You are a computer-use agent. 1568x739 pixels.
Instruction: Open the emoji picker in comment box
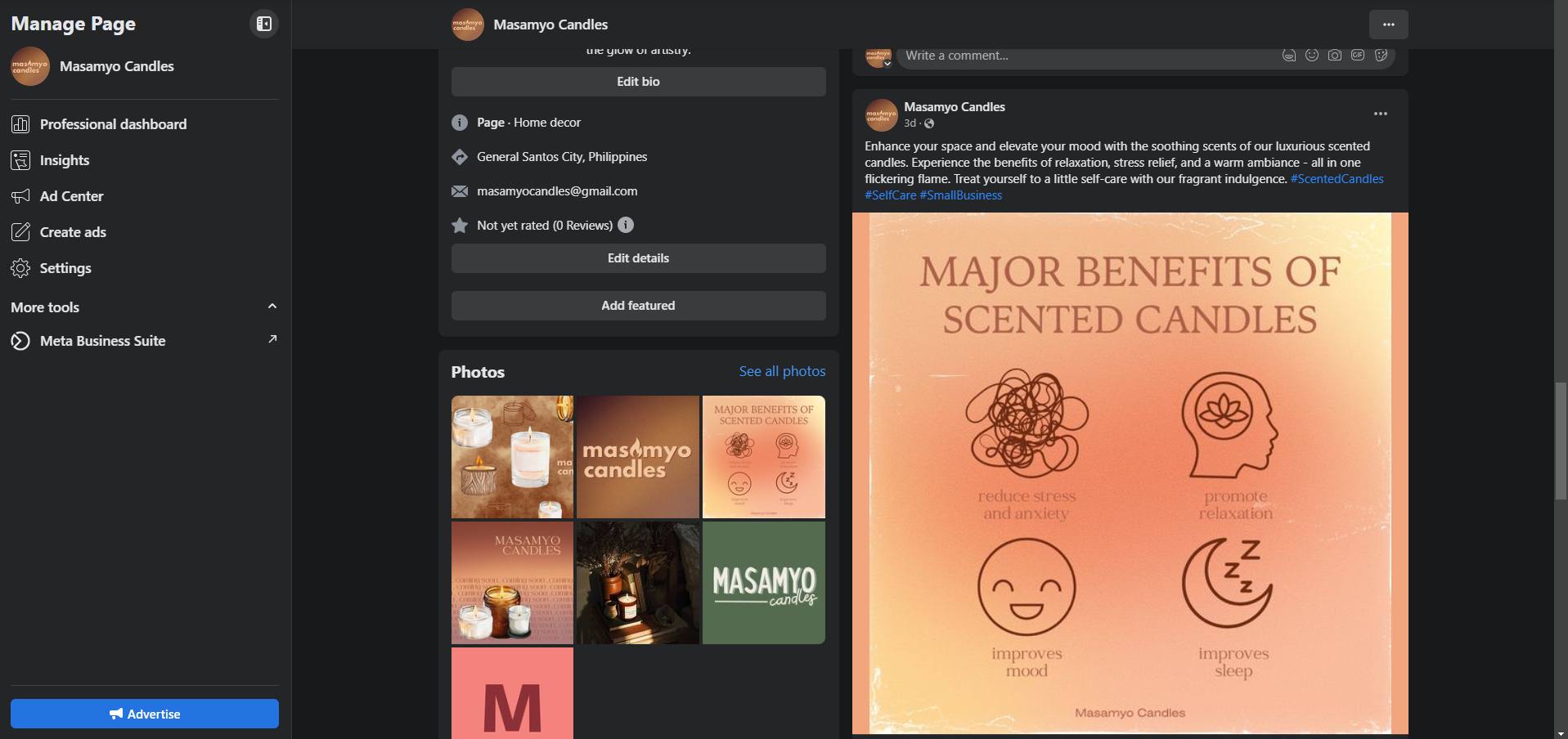1312,56
